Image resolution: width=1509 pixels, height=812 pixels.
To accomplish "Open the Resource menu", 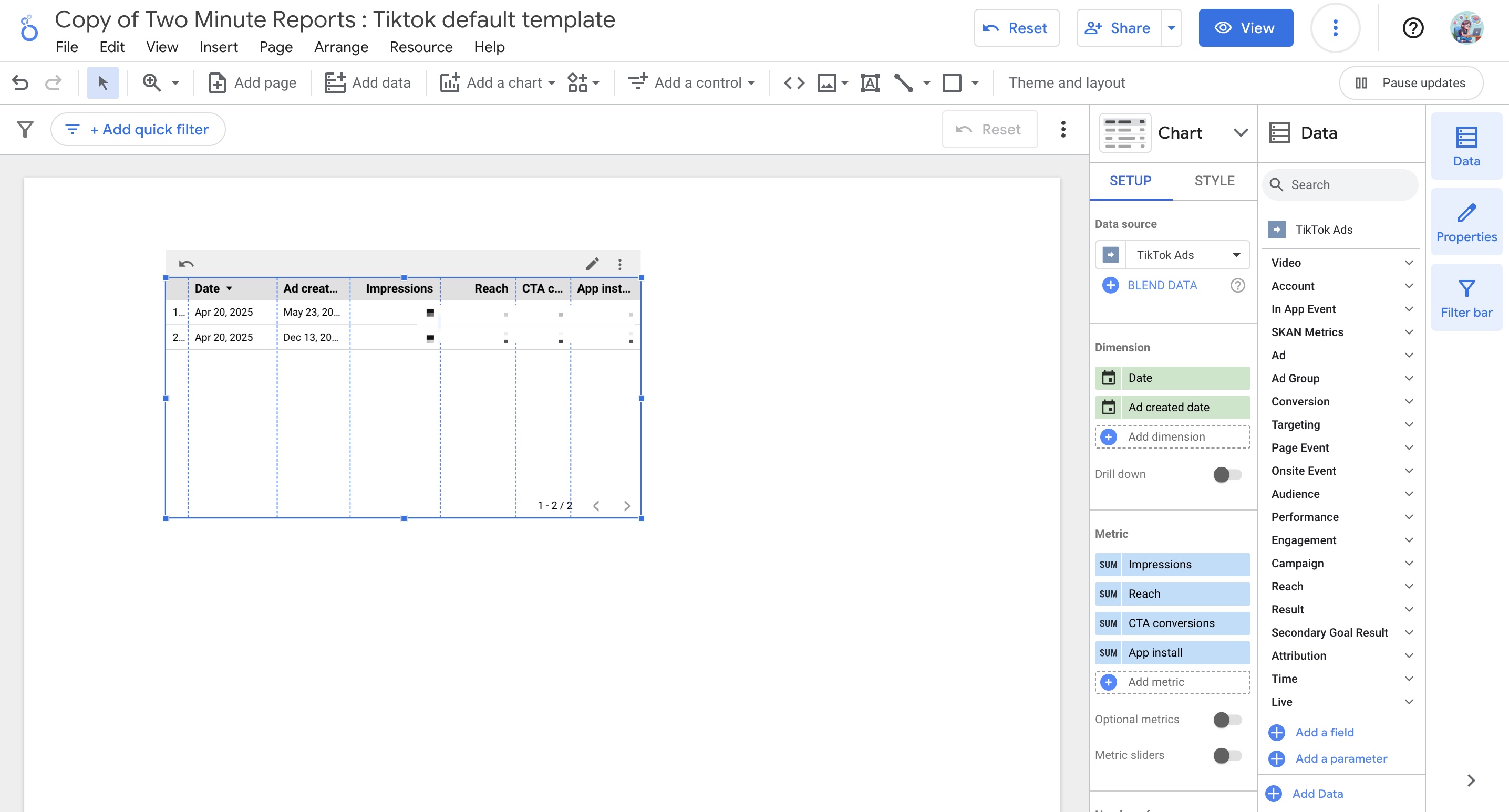I will (x=421, y=47).
